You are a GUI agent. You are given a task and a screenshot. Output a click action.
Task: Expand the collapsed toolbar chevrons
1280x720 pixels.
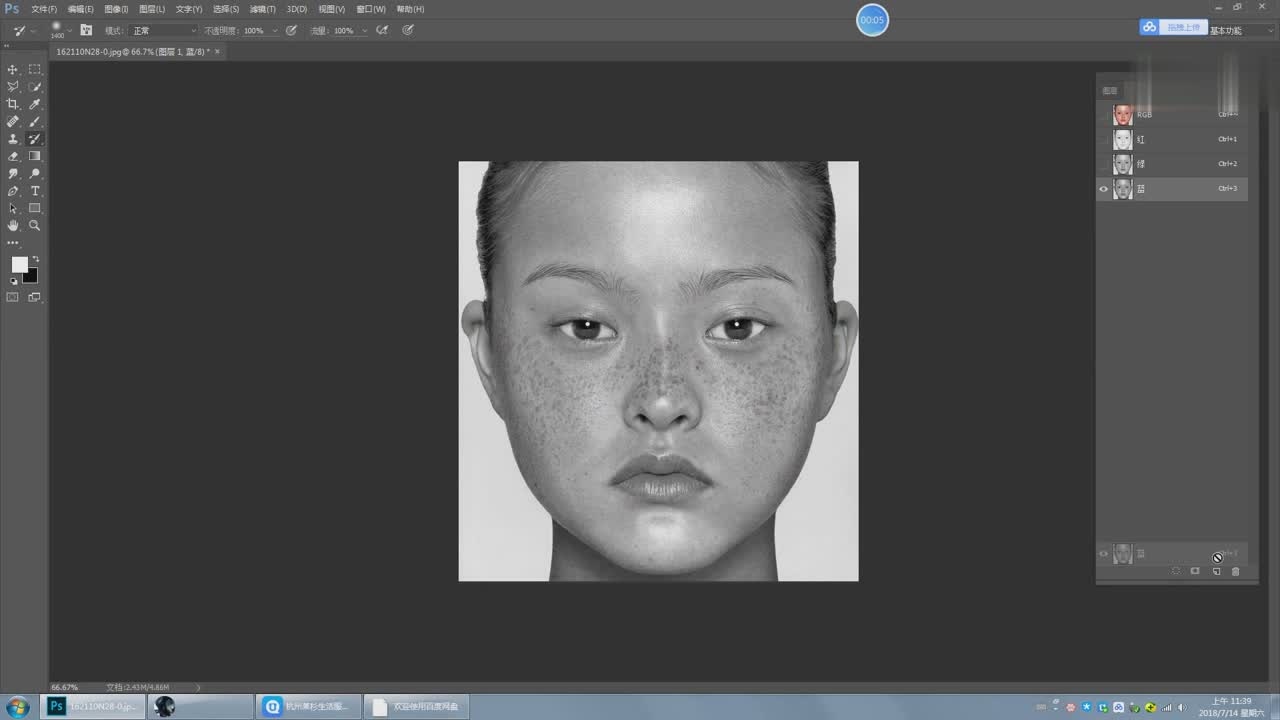click(x=5, y=46)
